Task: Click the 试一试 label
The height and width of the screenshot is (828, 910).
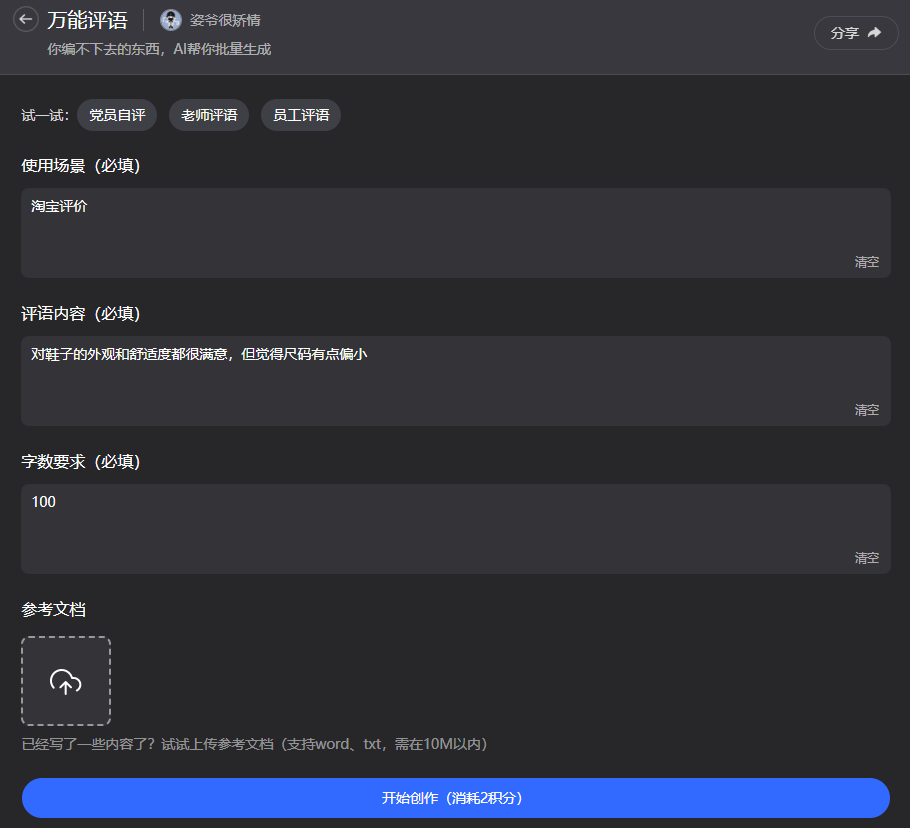Action: click(44, 116)
